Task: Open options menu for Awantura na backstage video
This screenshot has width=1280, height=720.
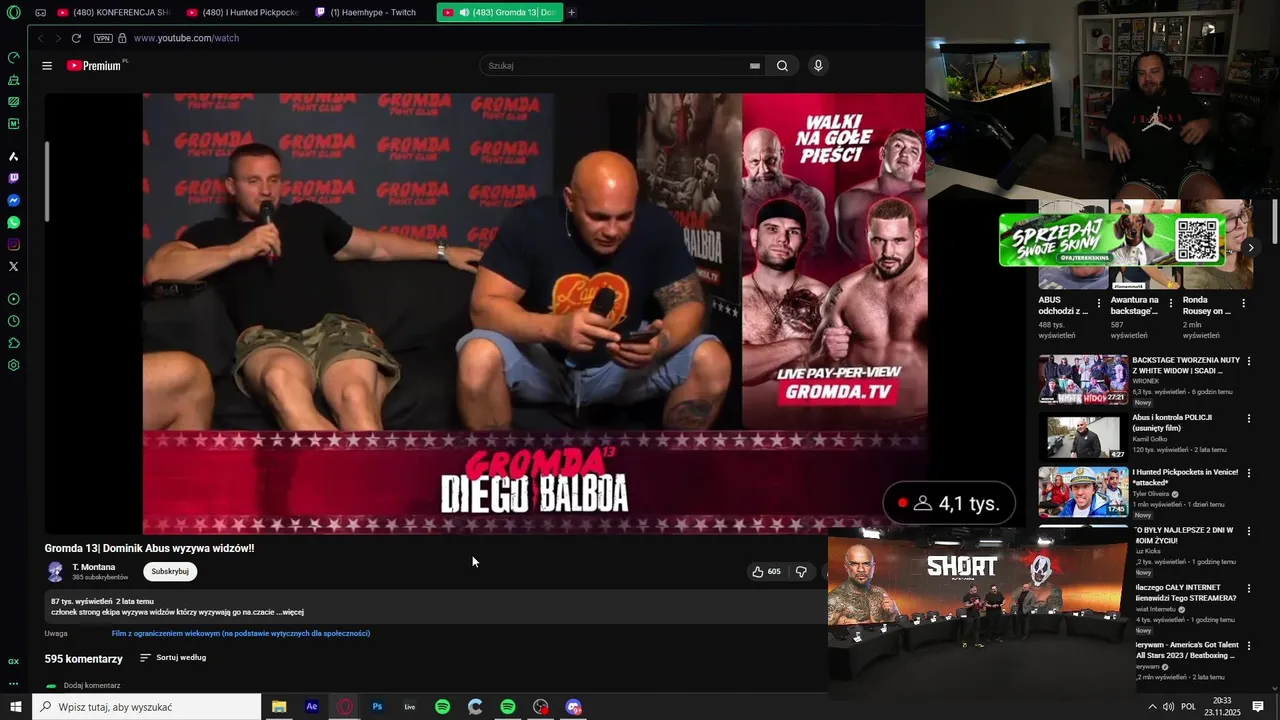Action: pyautogui.click(x=1171, y=304)
